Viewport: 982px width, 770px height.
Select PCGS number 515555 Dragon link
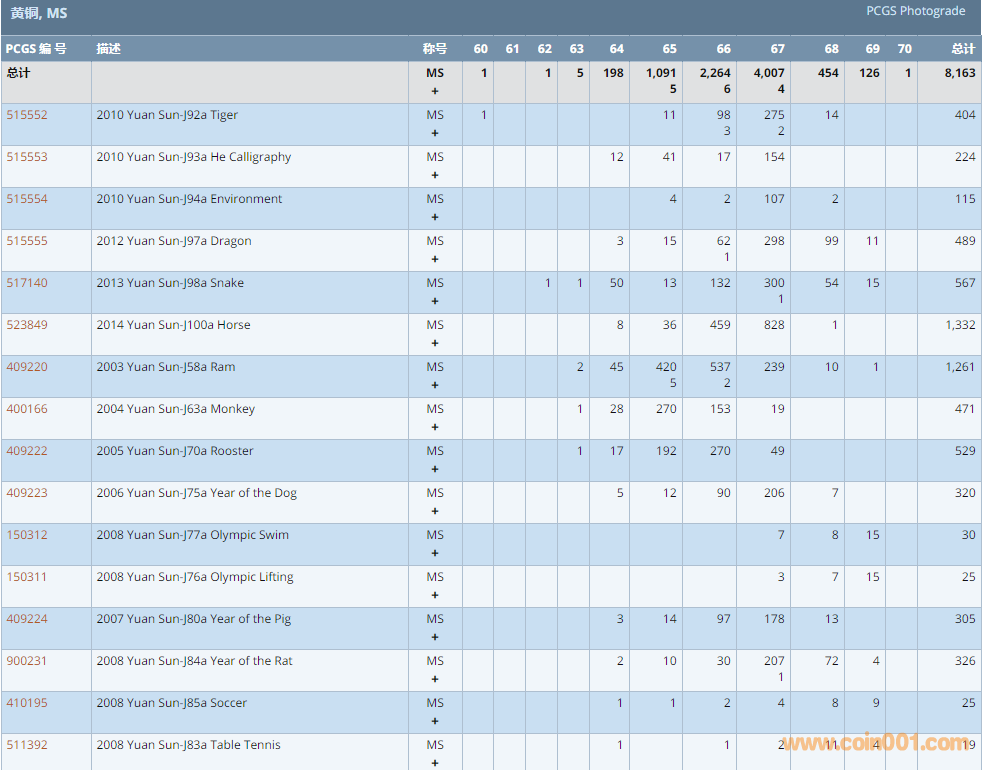click(27, 241)
